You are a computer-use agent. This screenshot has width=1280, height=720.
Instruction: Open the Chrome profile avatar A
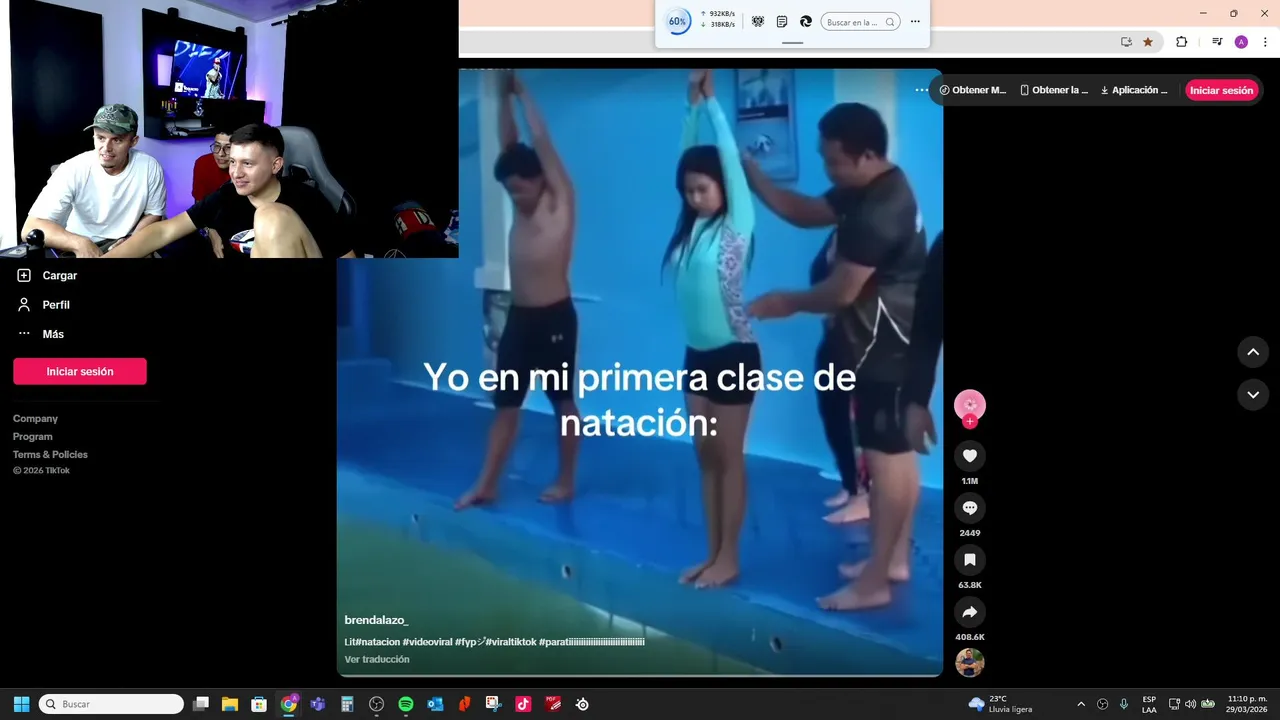pyautogui.click(x=1241, y=42)
